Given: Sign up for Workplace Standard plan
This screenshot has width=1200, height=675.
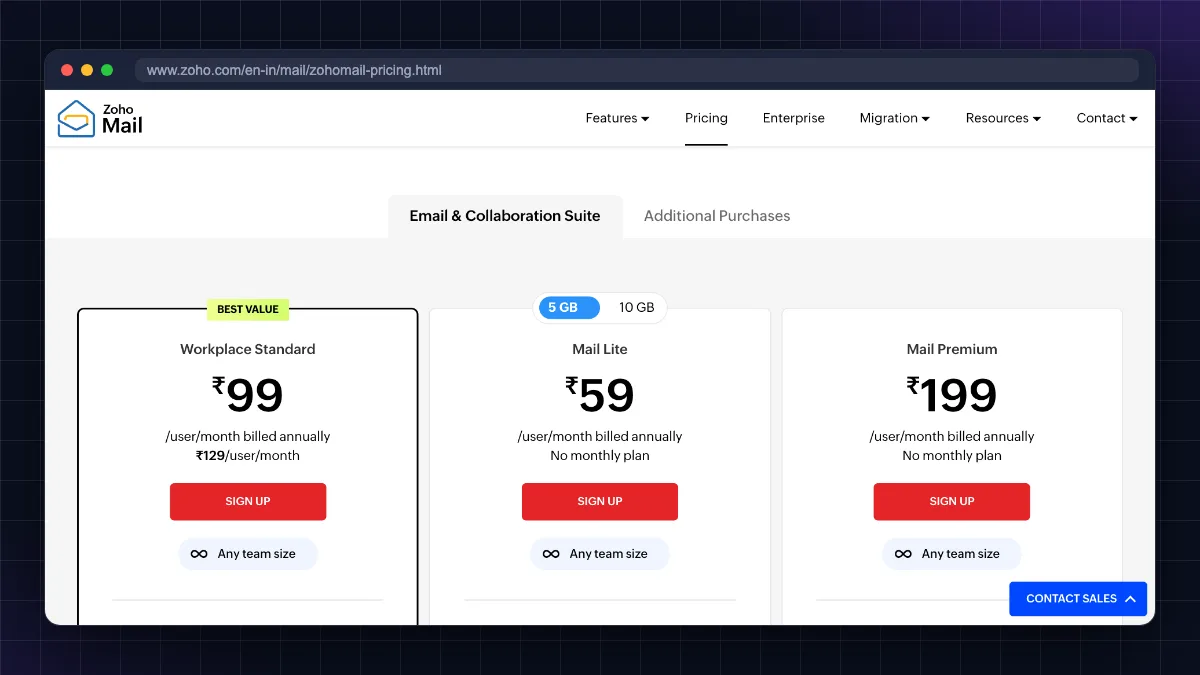Looking at the screenshot, I should click(248, 501).
